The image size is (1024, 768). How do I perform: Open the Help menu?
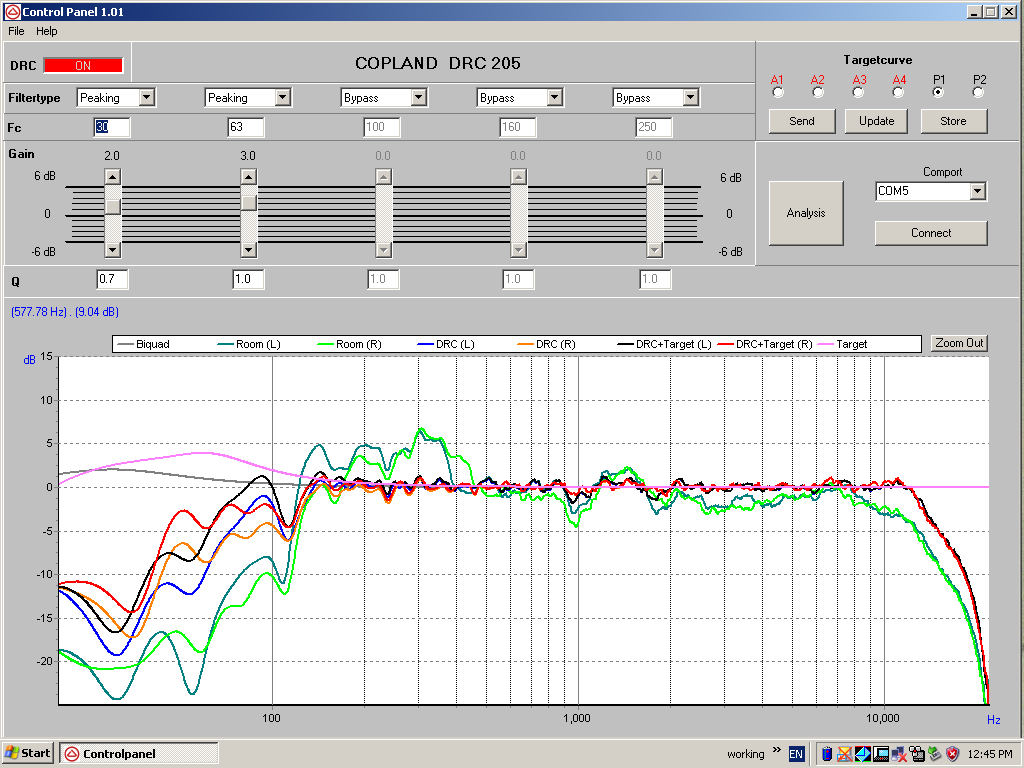pos(46,31)
